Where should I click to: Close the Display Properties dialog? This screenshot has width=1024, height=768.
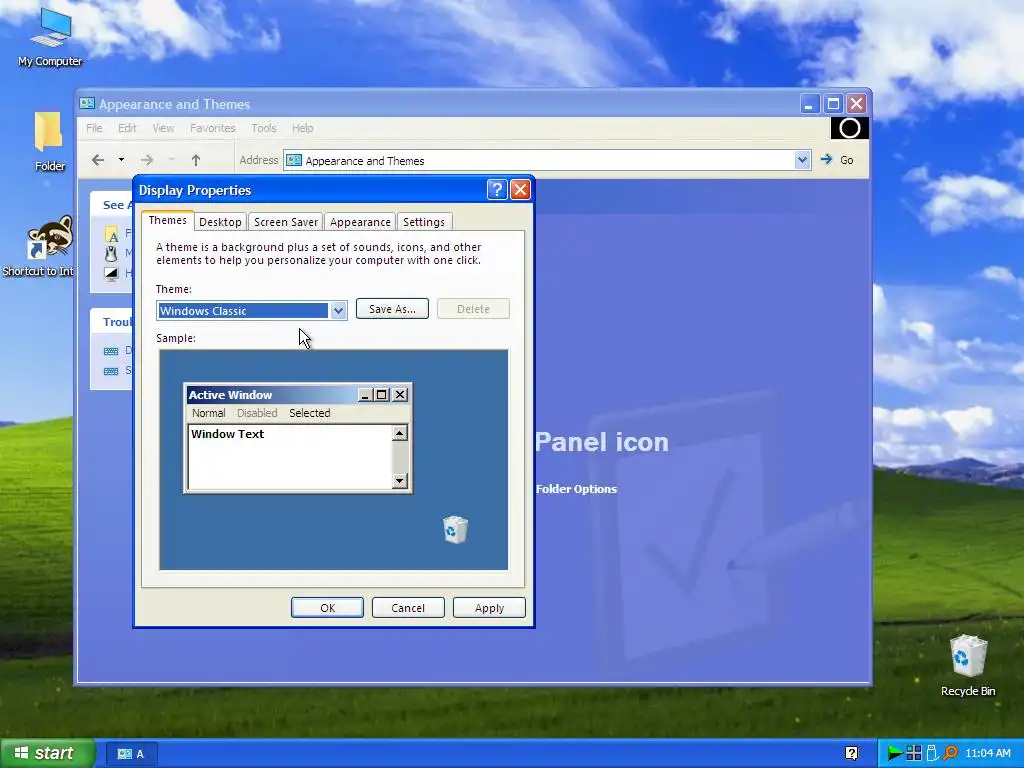coord(520,190)
